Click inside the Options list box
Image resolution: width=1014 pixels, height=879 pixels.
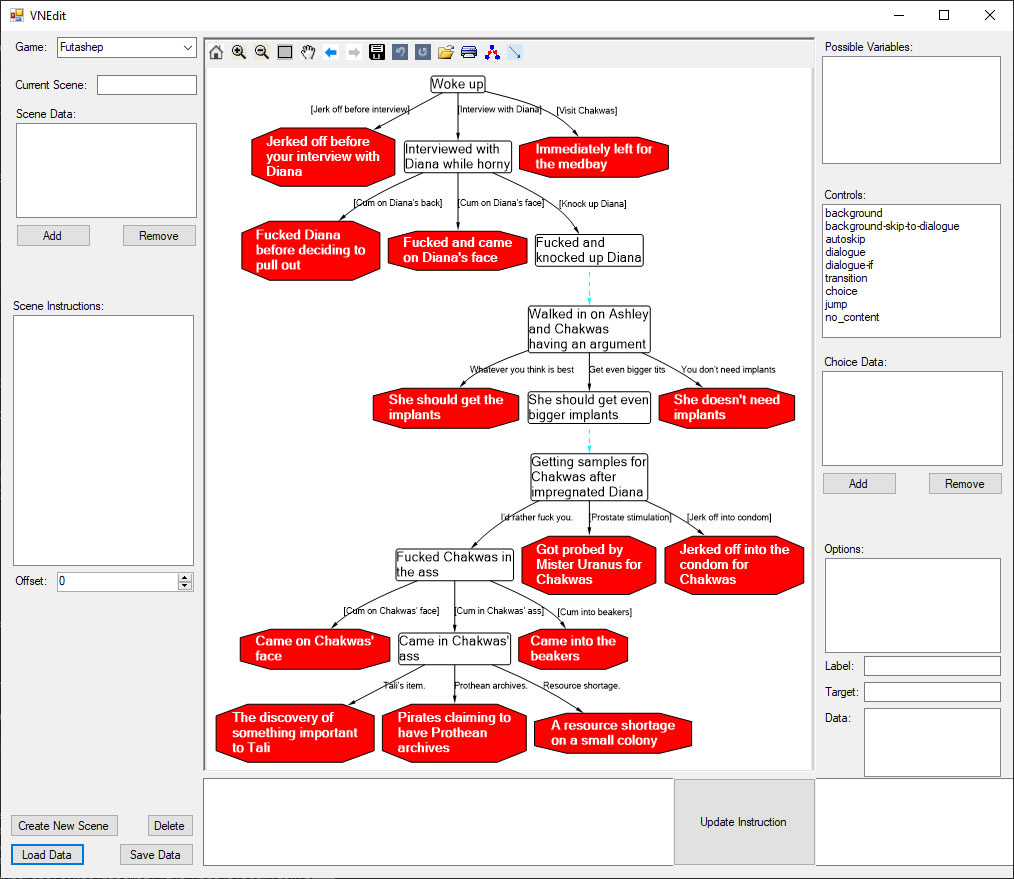(912, 605)
